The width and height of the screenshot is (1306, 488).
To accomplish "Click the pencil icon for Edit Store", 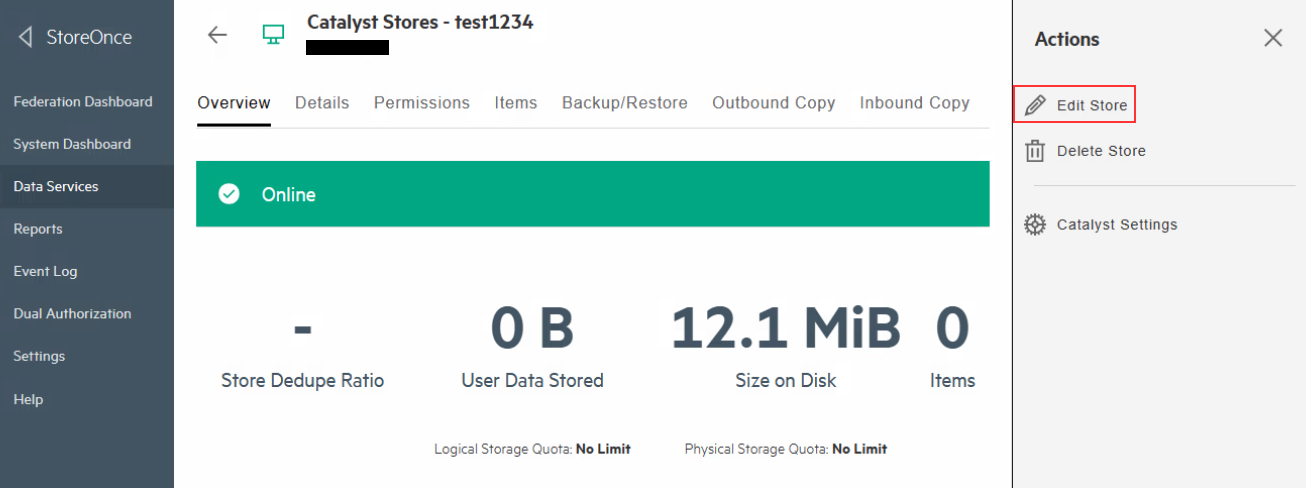I will (1036, 105).
